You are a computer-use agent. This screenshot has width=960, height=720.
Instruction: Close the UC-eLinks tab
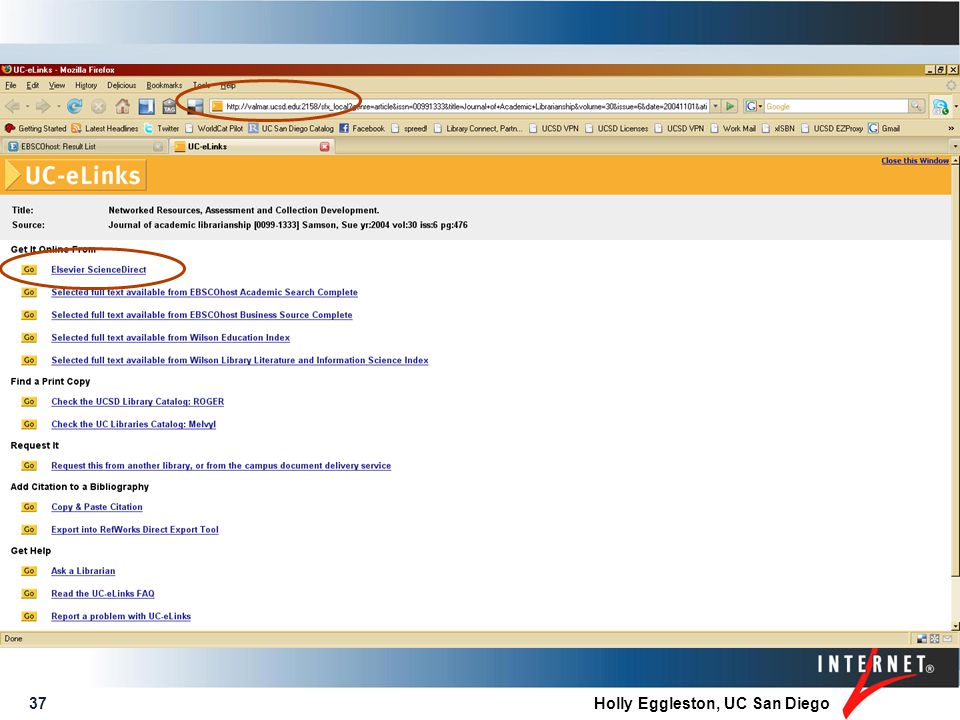pos(324,146)
